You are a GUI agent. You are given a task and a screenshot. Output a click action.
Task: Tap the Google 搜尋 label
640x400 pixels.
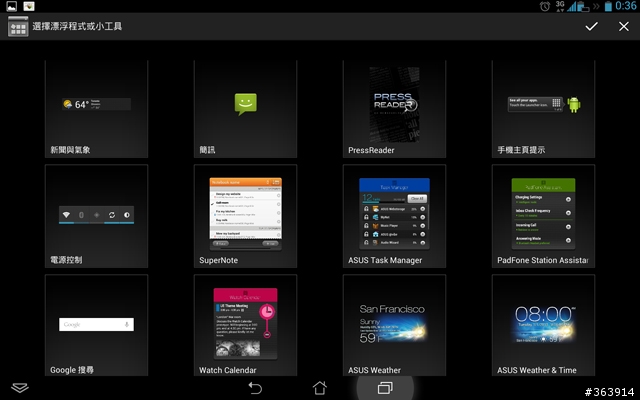coord(72,370)
